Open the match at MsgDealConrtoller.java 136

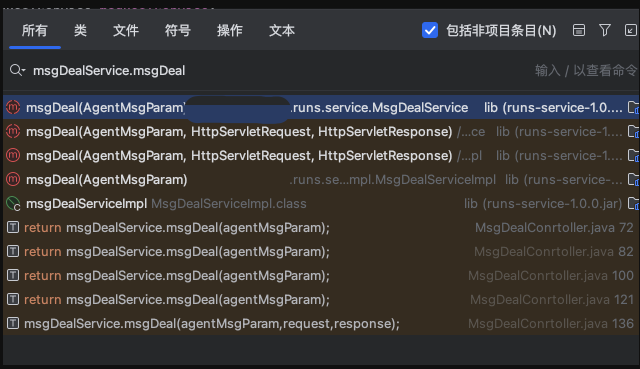pos(321,323)
